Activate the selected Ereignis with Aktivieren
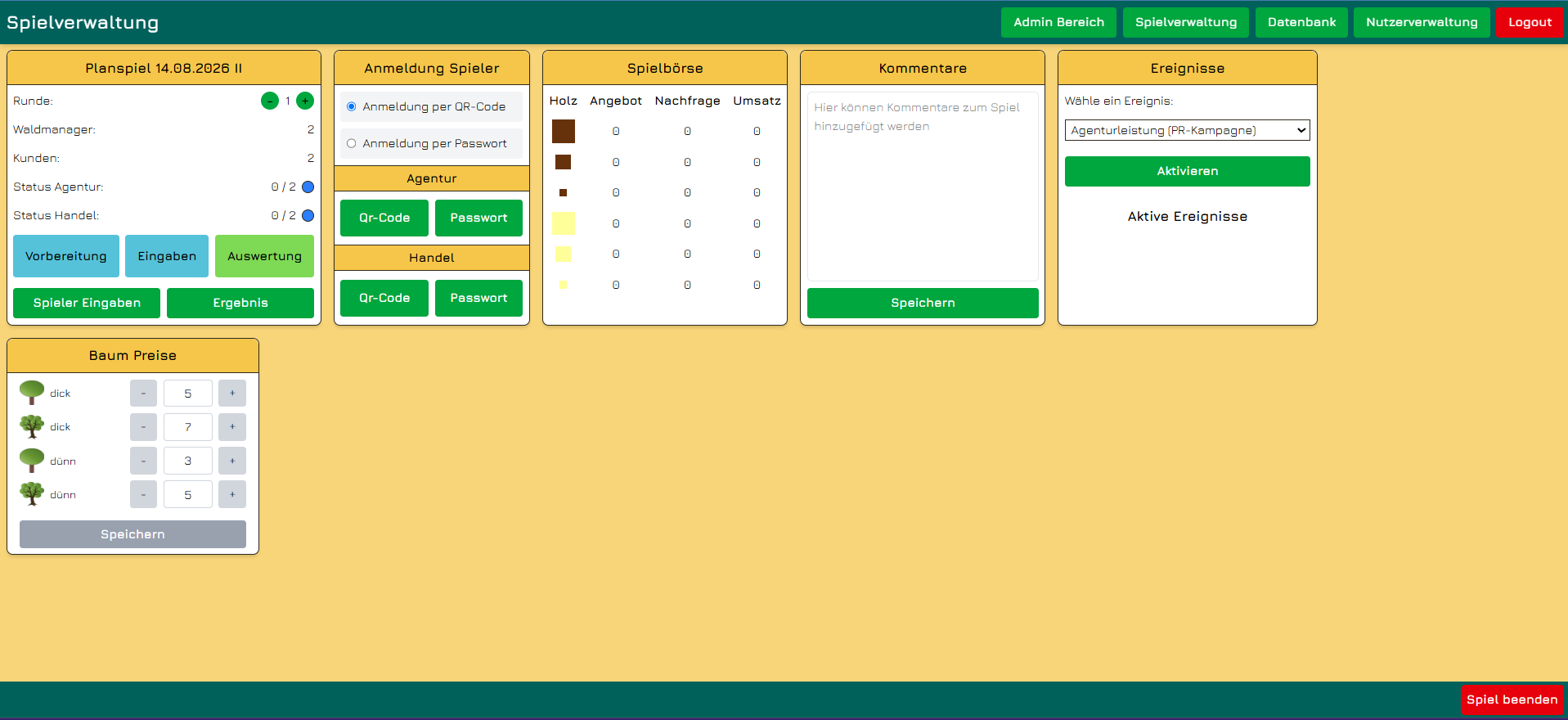Screen dimensions: 1568x720 pos(1188,171)
